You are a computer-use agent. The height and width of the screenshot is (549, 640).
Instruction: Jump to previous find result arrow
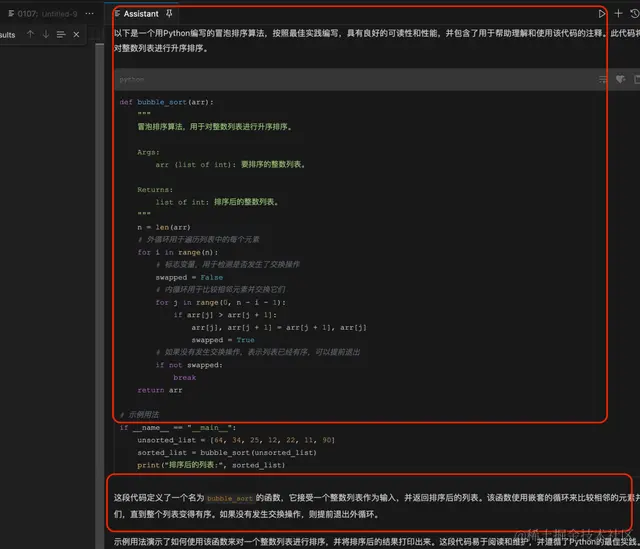30,34
